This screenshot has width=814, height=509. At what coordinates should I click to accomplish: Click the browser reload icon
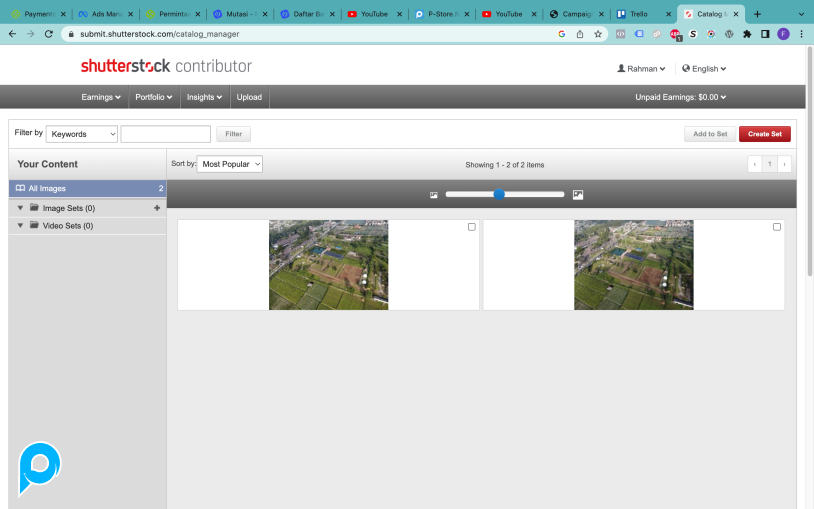49,33
